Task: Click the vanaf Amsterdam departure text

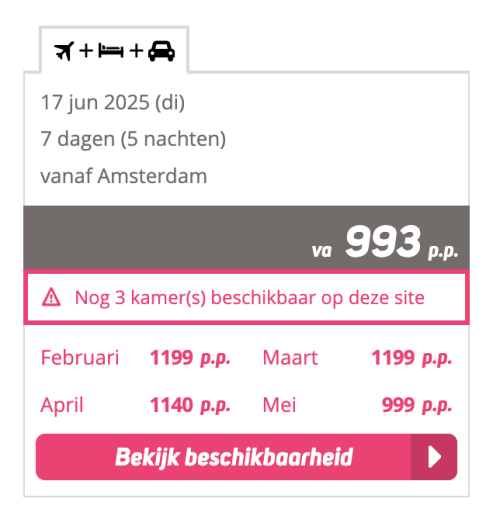Action: coord(123,176)
